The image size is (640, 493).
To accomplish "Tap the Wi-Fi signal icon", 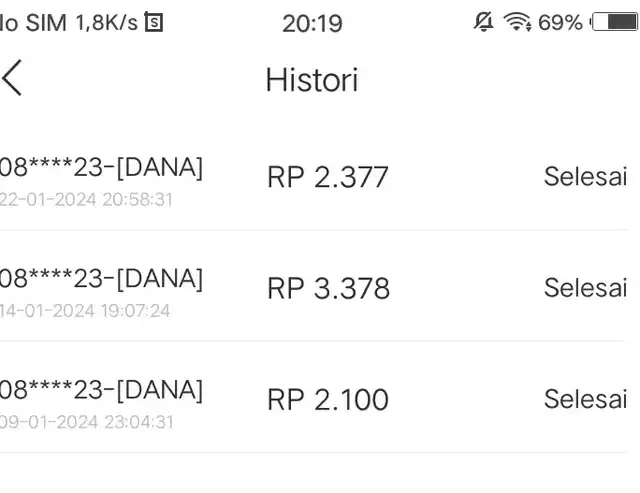I will point(517,22).
